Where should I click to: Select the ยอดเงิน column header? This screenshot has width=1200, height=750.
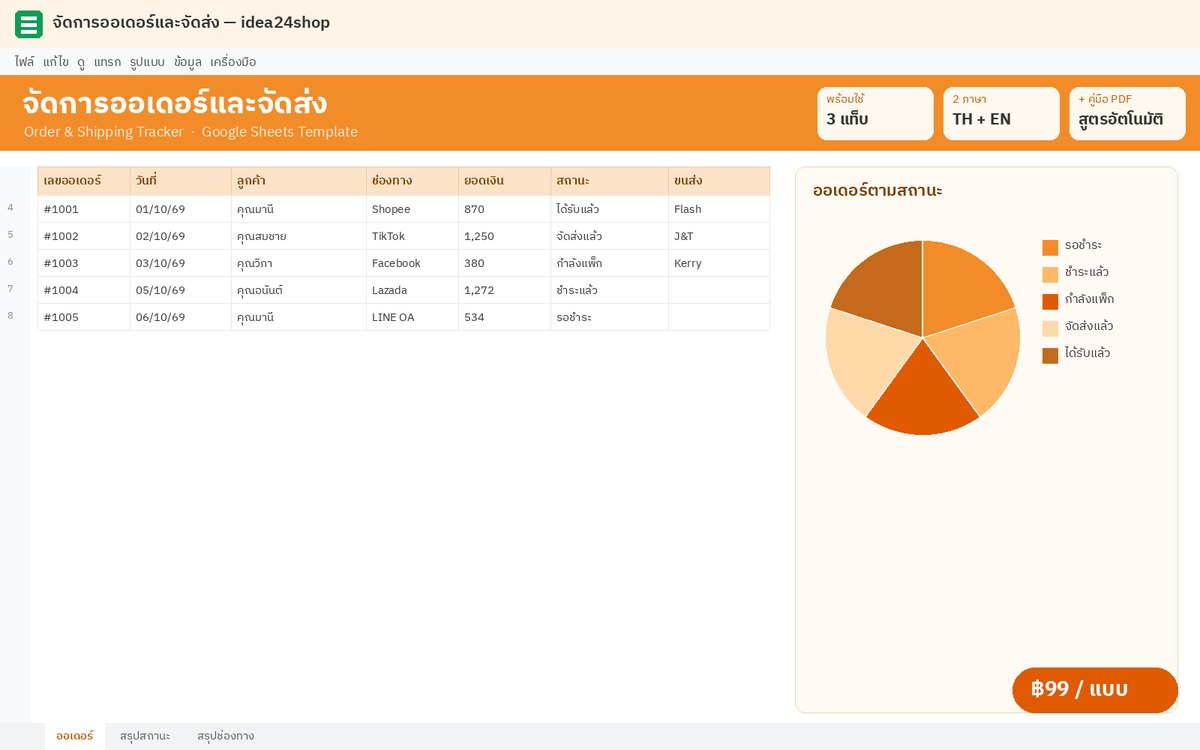click(x=504, y=181)
